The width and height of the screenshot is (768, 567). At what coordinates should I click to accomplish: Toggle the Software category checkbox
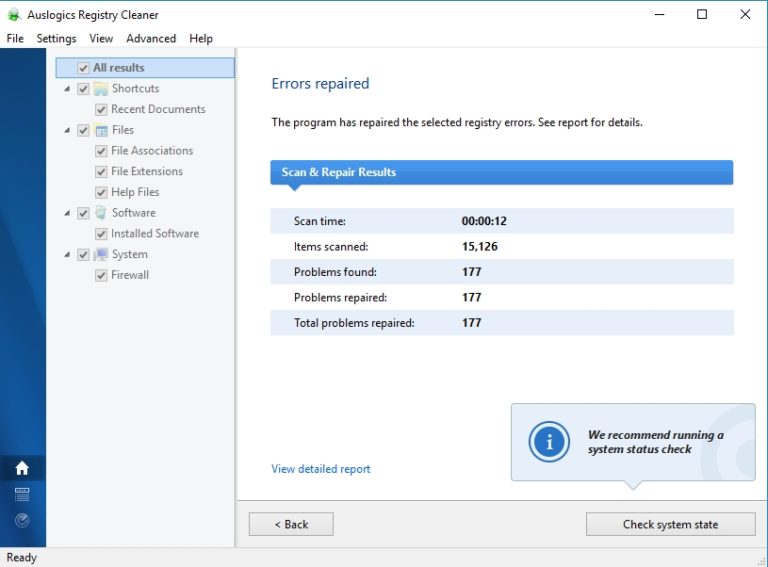coord(83,213)
